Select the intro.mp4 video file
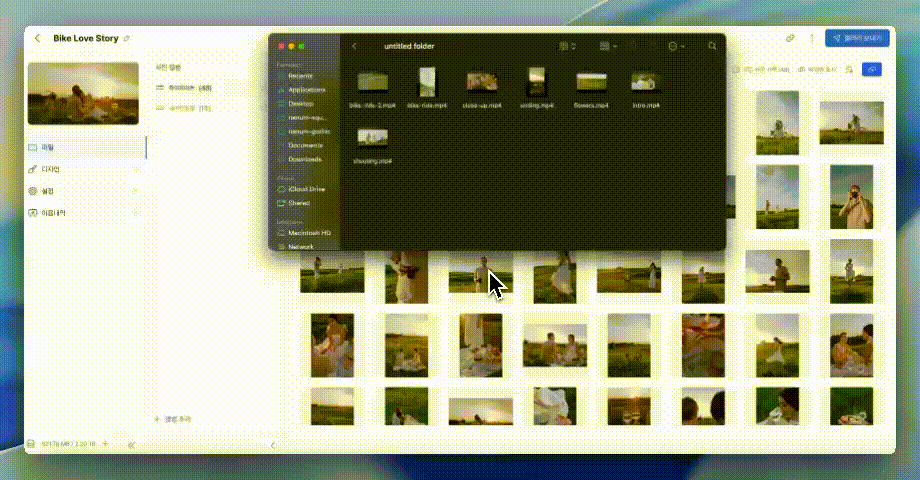 (x=645, y=84)
